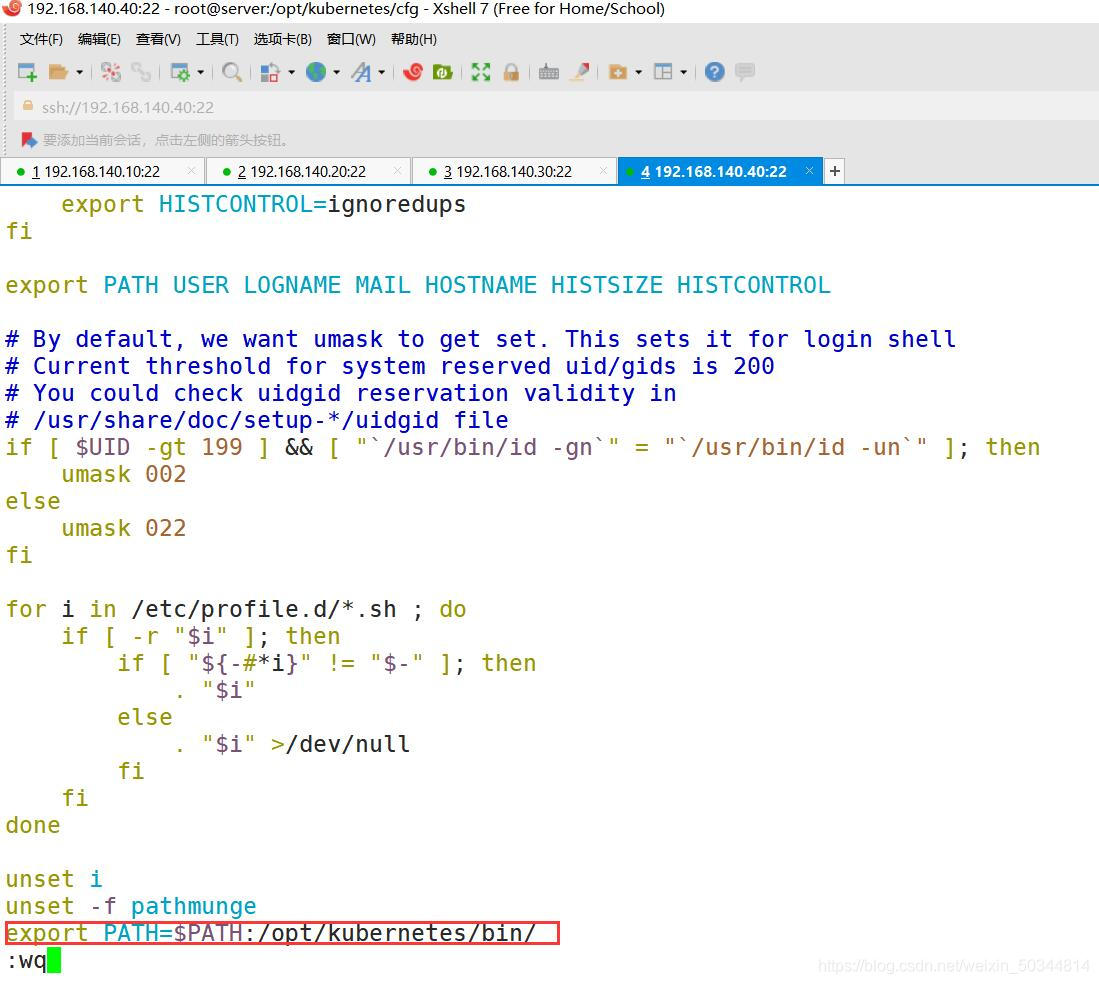Image resolution: width=1099 pixels, height=984 pixels.
Task: Click the padlock icon in address bar
Action: [27, 106]
